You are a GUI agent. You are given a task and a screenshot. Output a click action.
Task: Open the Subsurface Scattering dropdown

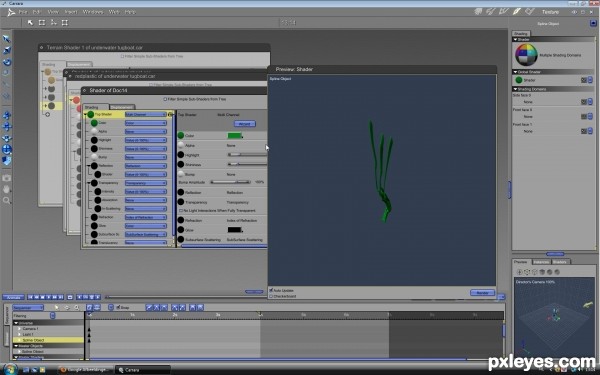pyautogui.click(x=145, y=234)
